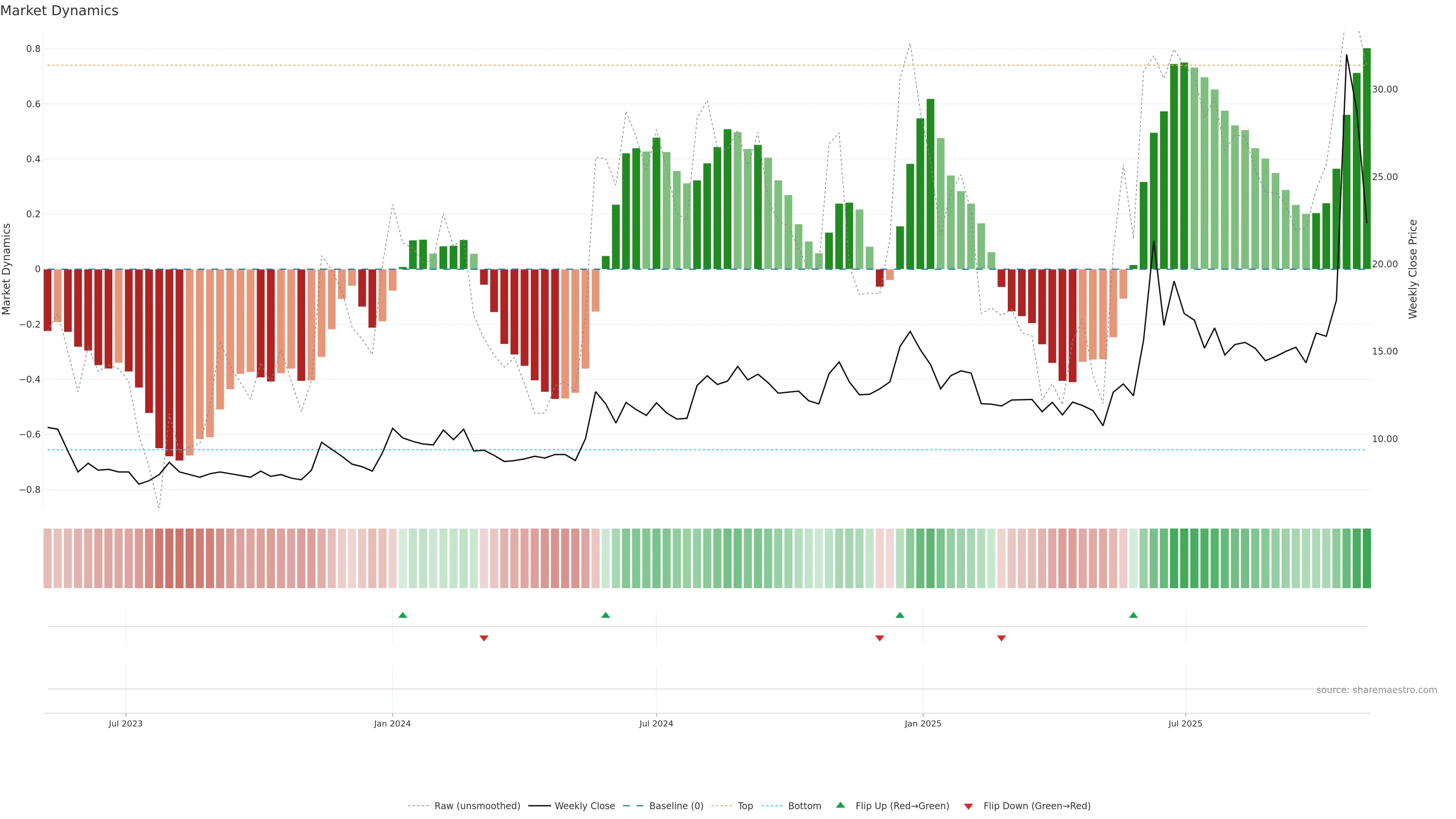Click the Flip Up marker just before Jul 2025
The width and height of the screenshot is (1456, 819).
1133,615
